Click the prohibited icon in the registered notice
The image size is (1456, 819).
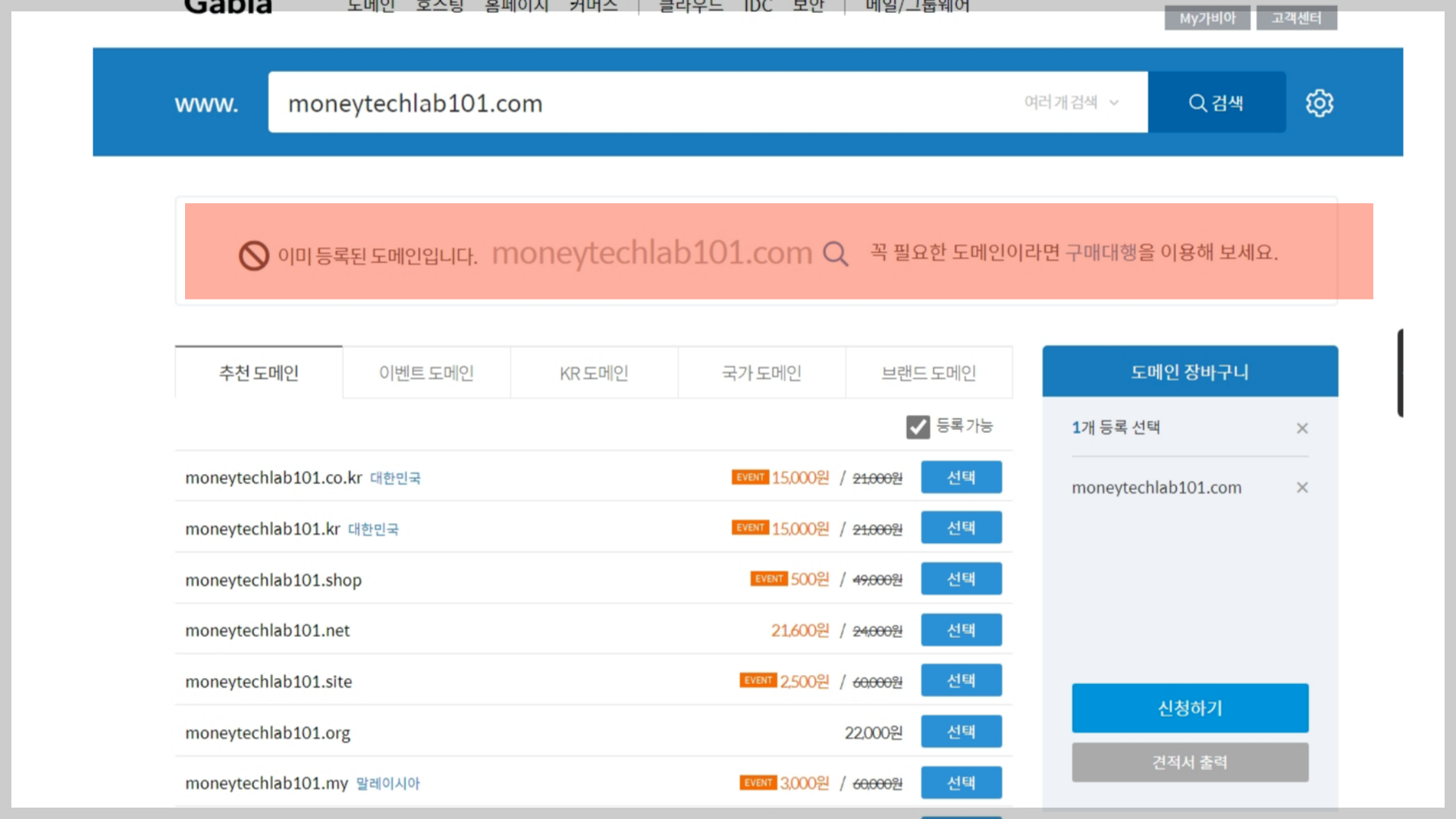[254, 256]
